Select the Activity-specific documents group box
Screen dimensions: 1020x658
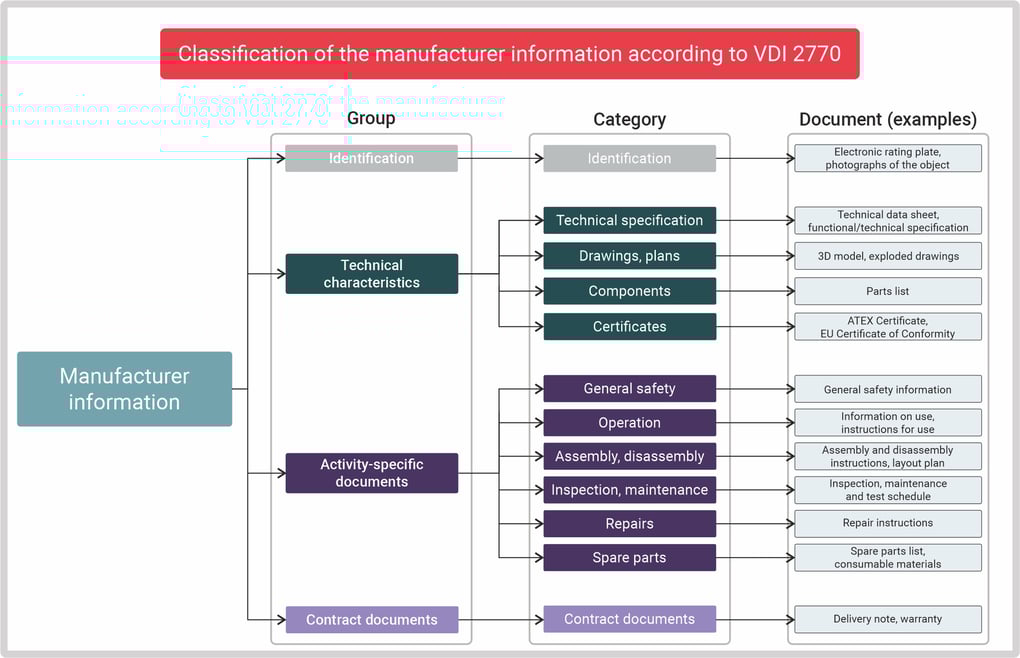tap(371, 473)
